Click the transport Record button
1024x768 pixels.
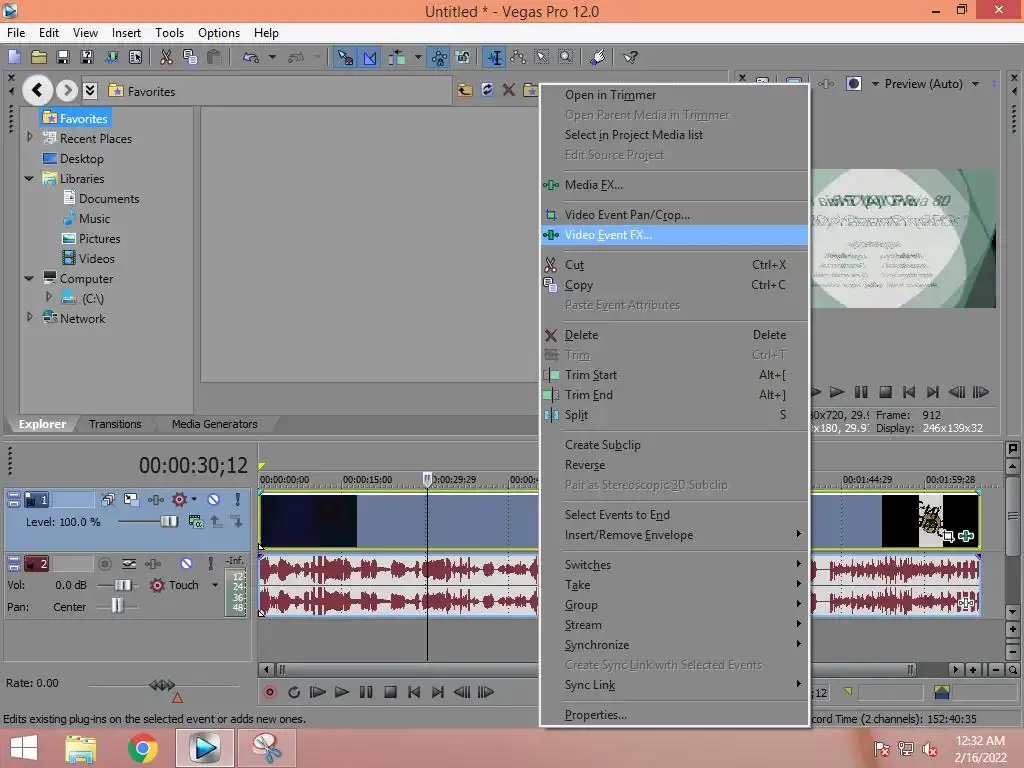coord(270,692)
